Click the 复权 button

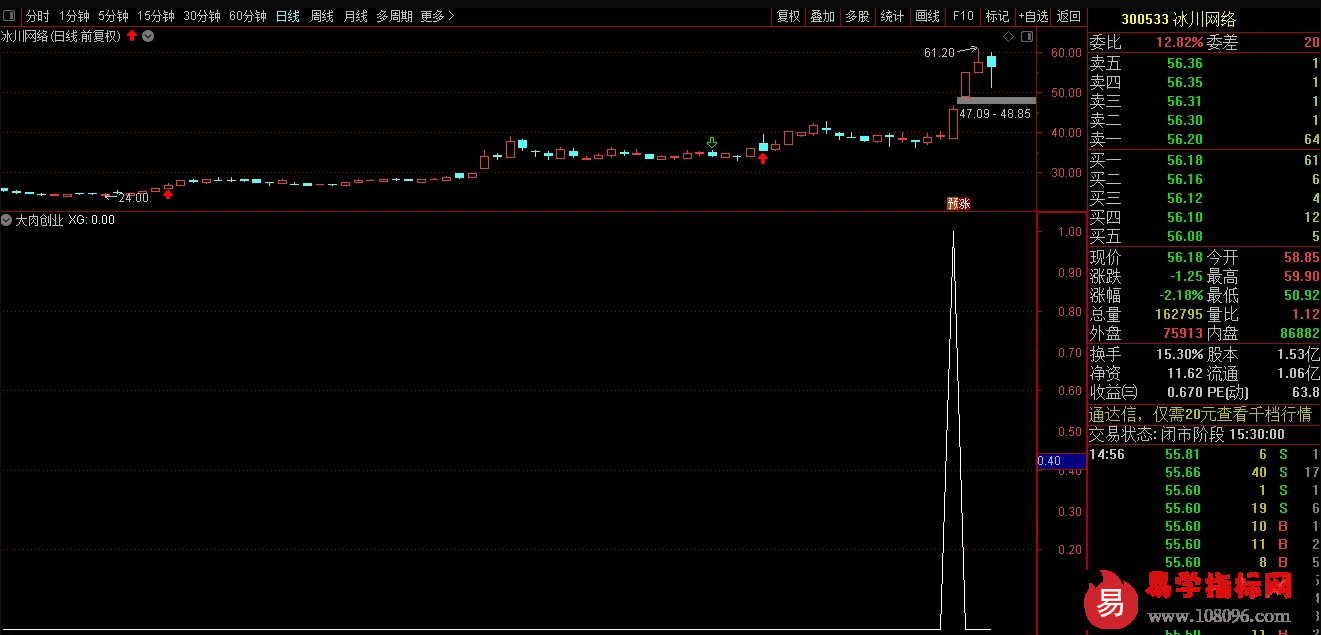pos(788,16)
